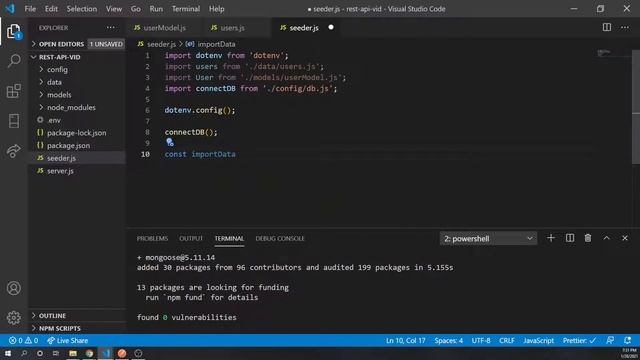Switch to the Debug Console tab

click(280, 238)
